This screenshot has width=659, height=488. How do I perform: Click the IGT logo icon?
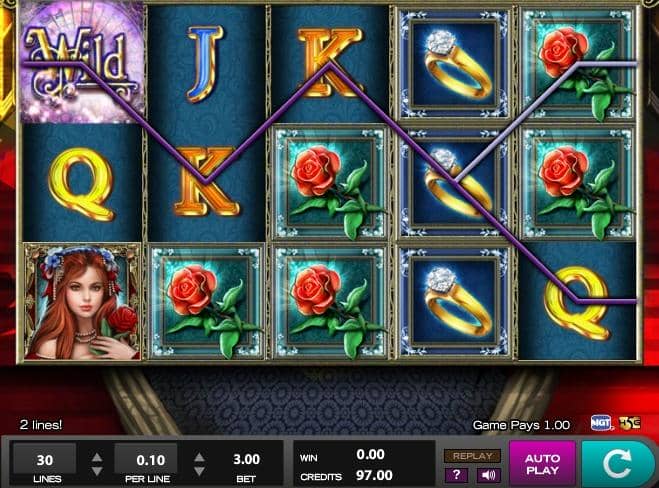tap(601, 423)
